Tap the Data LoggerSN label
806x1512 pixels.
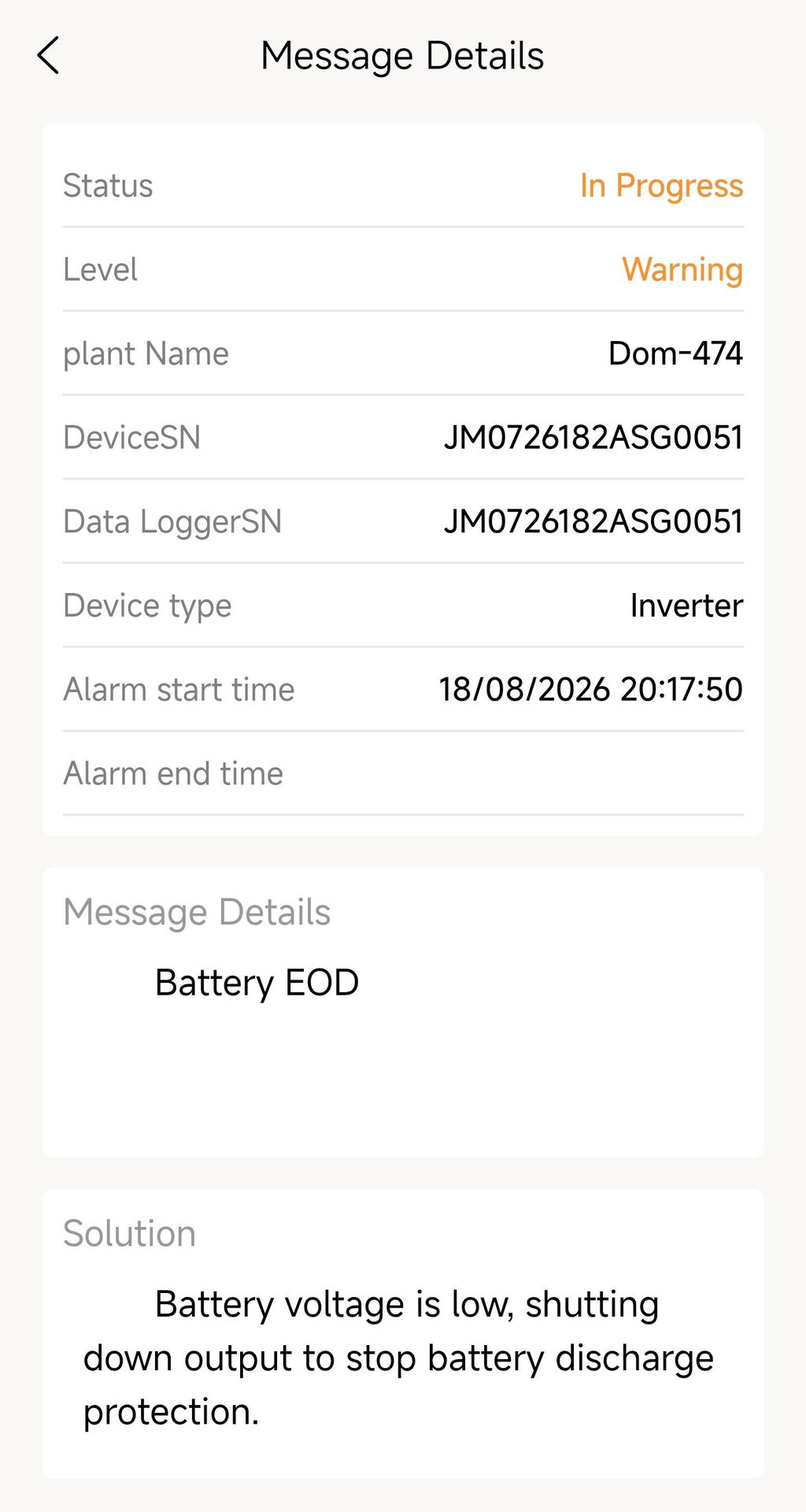172,521
